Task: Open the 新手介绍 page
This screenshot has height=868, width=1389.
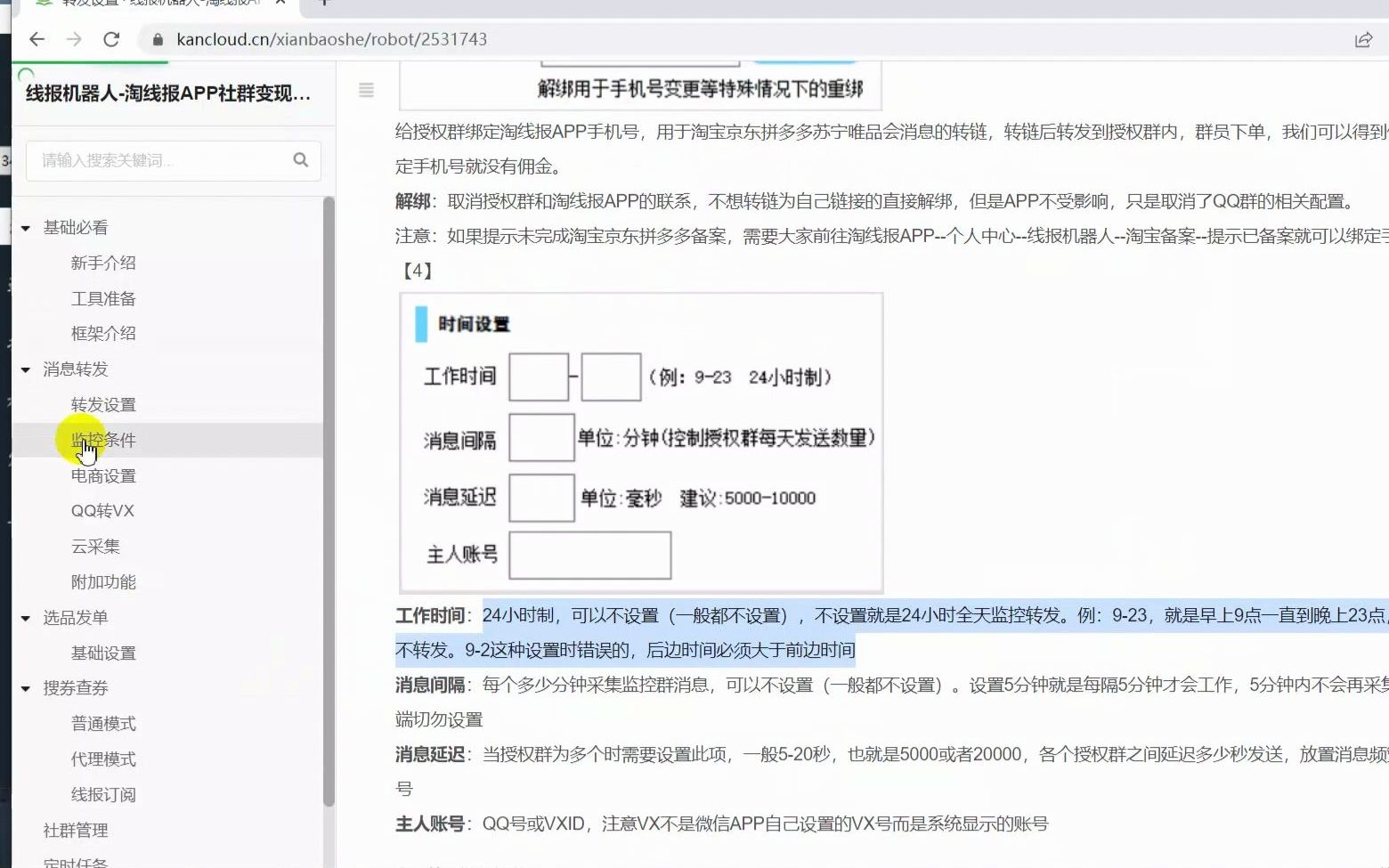Action: pyautogui.click(x=103, y=263)
